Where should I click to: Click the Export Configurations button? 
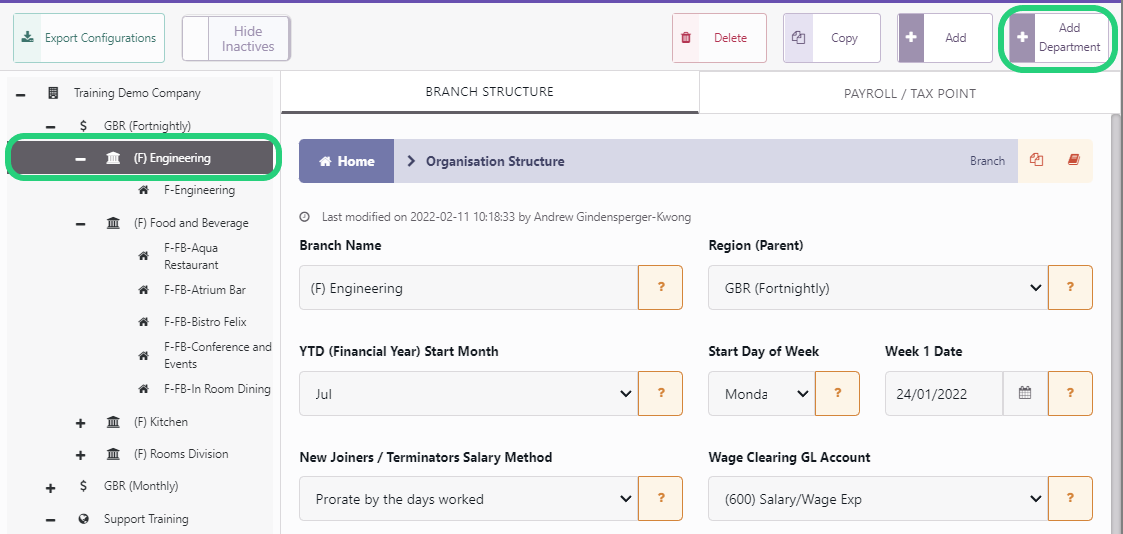click(89, 38)
